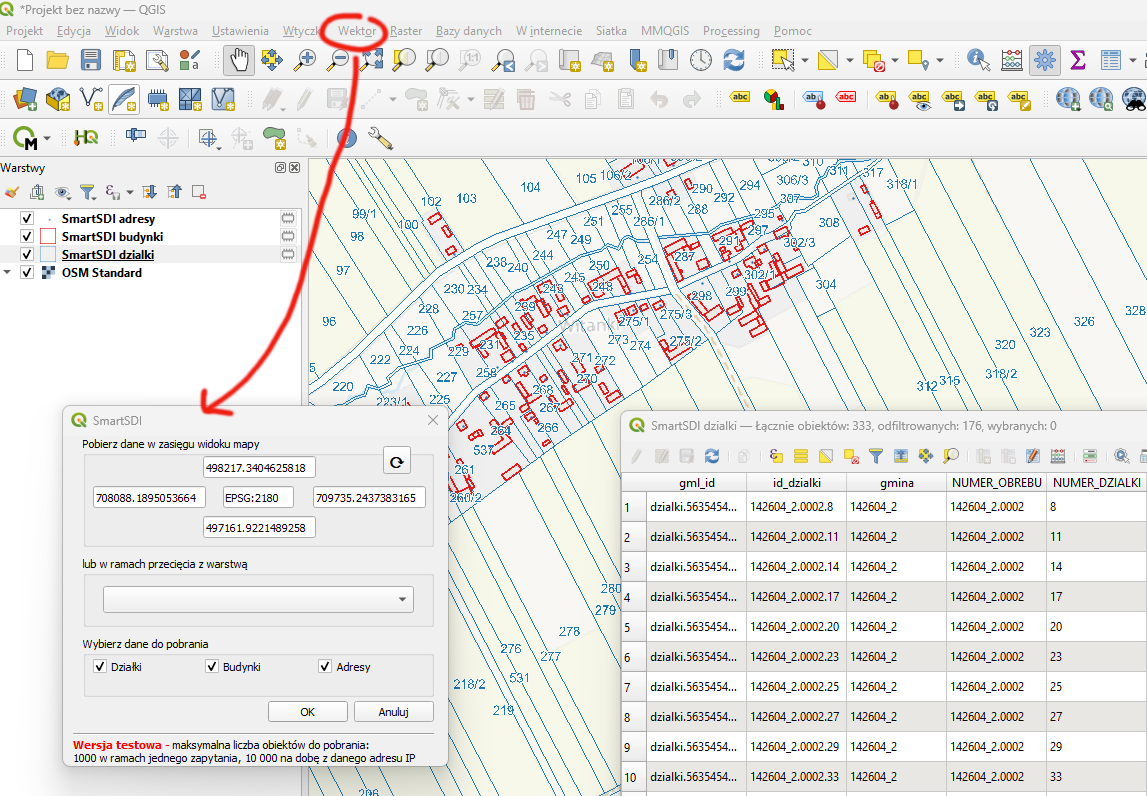The image size is (1147, 796).
Task: Click the HQ plugin icon
Action: (x=86, y=137)
